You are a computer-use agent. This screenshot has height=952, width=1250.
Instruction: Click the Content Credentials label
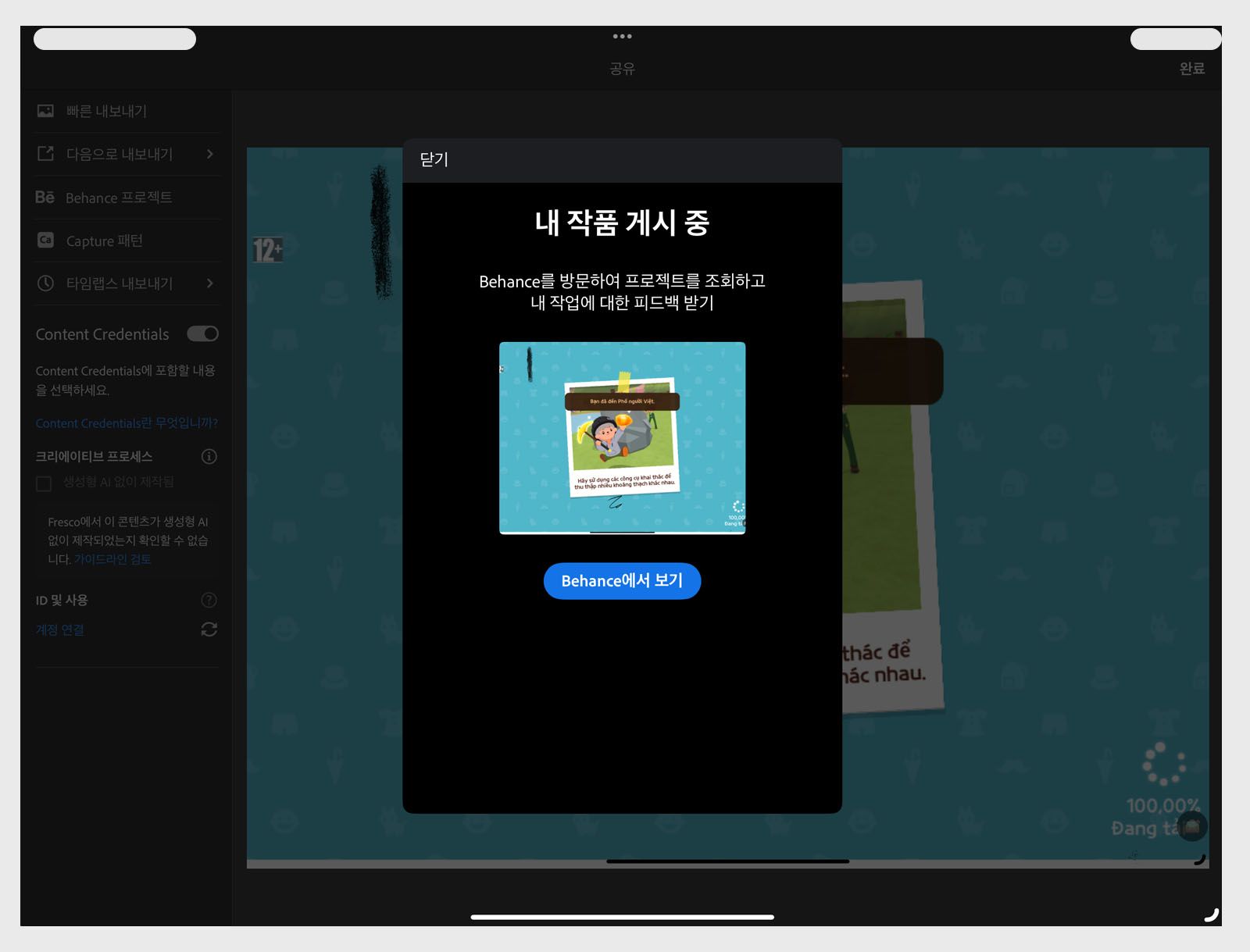102,334
